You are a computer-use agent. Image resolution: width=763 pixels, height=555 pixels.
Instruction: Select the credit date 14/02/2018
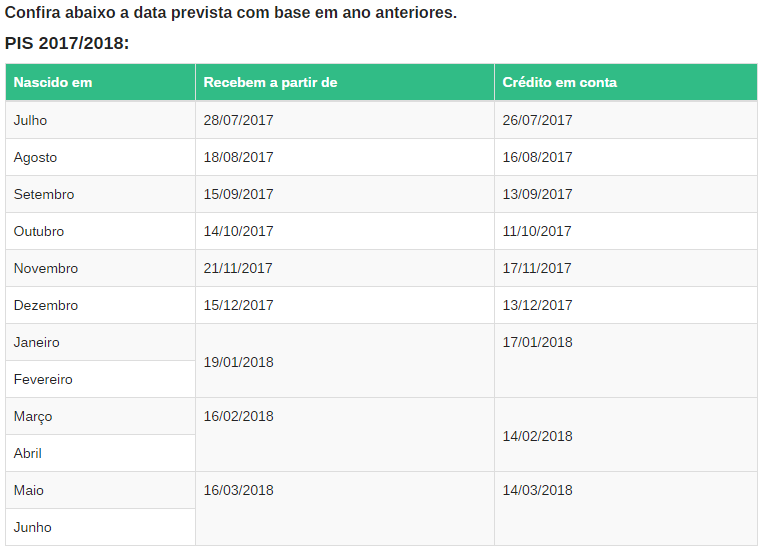coord(537,436)
